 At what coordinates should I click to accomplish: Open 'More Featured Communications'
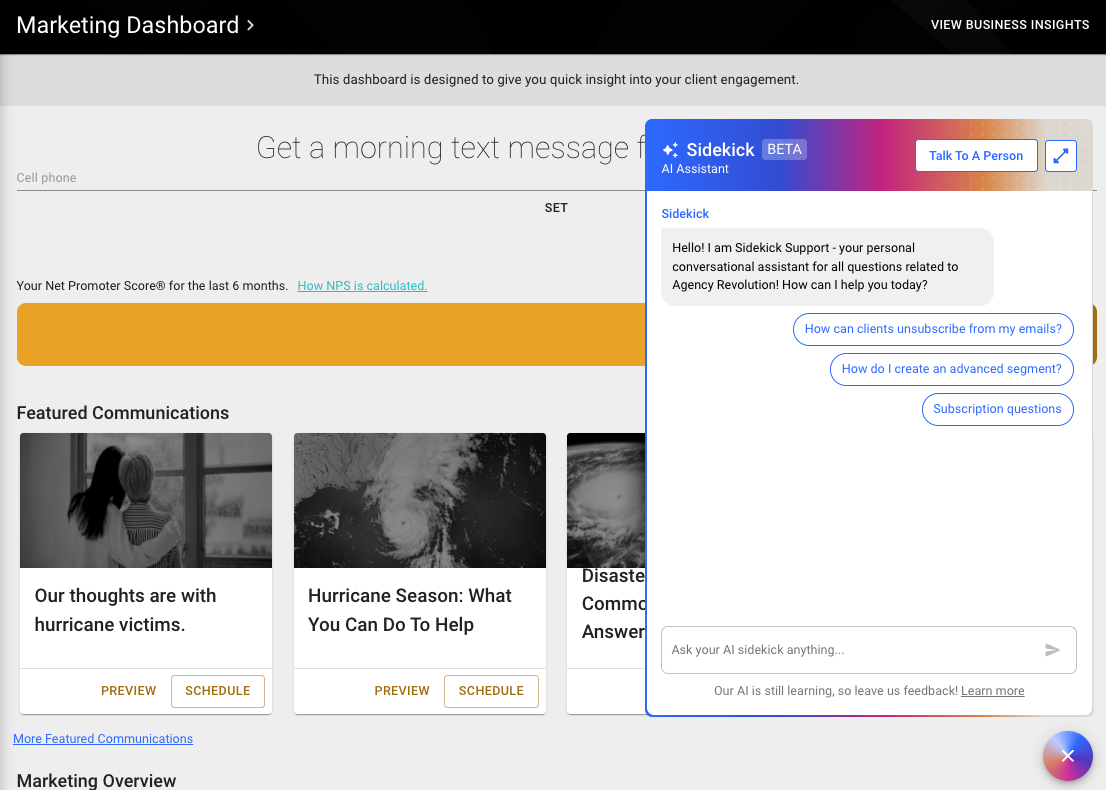(x=103, y=738)
